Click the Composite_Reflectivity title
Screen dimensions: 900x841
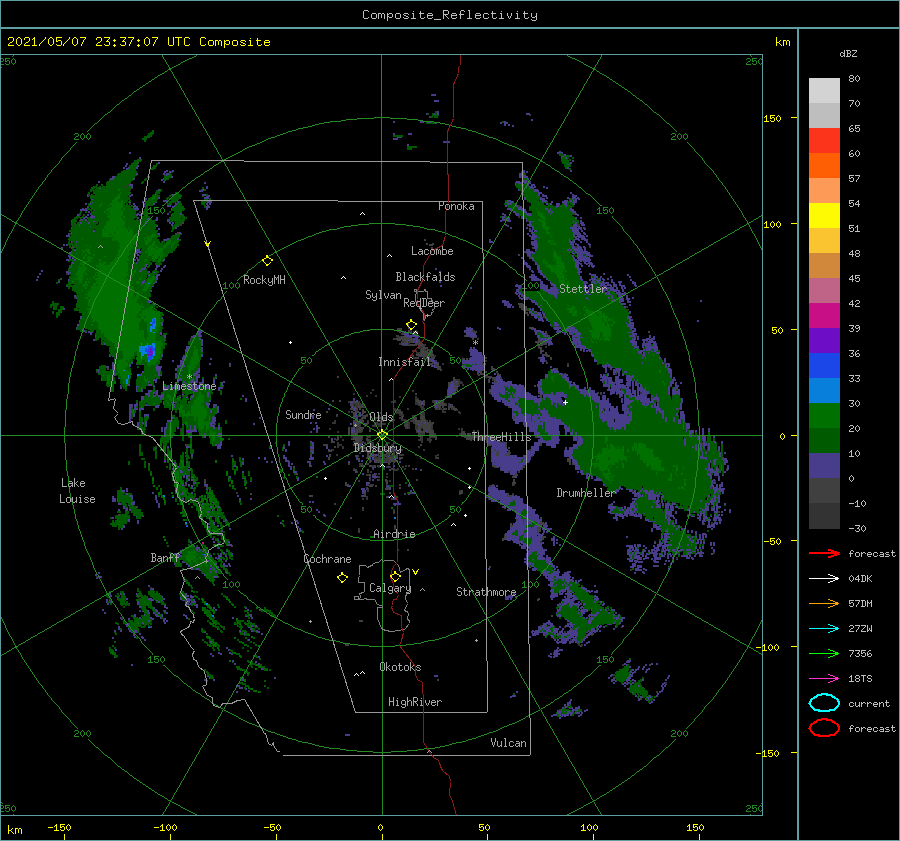coord(450,15)
